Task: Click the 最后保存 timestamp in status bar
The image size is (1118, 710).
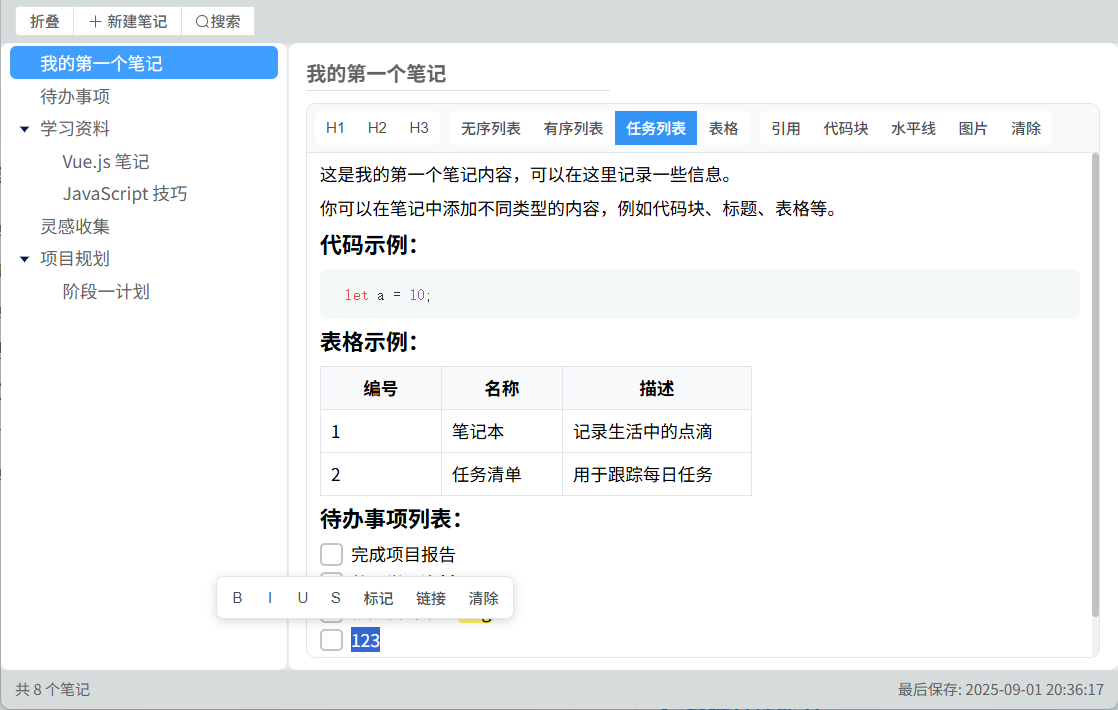Action: tap(1001, 689)
